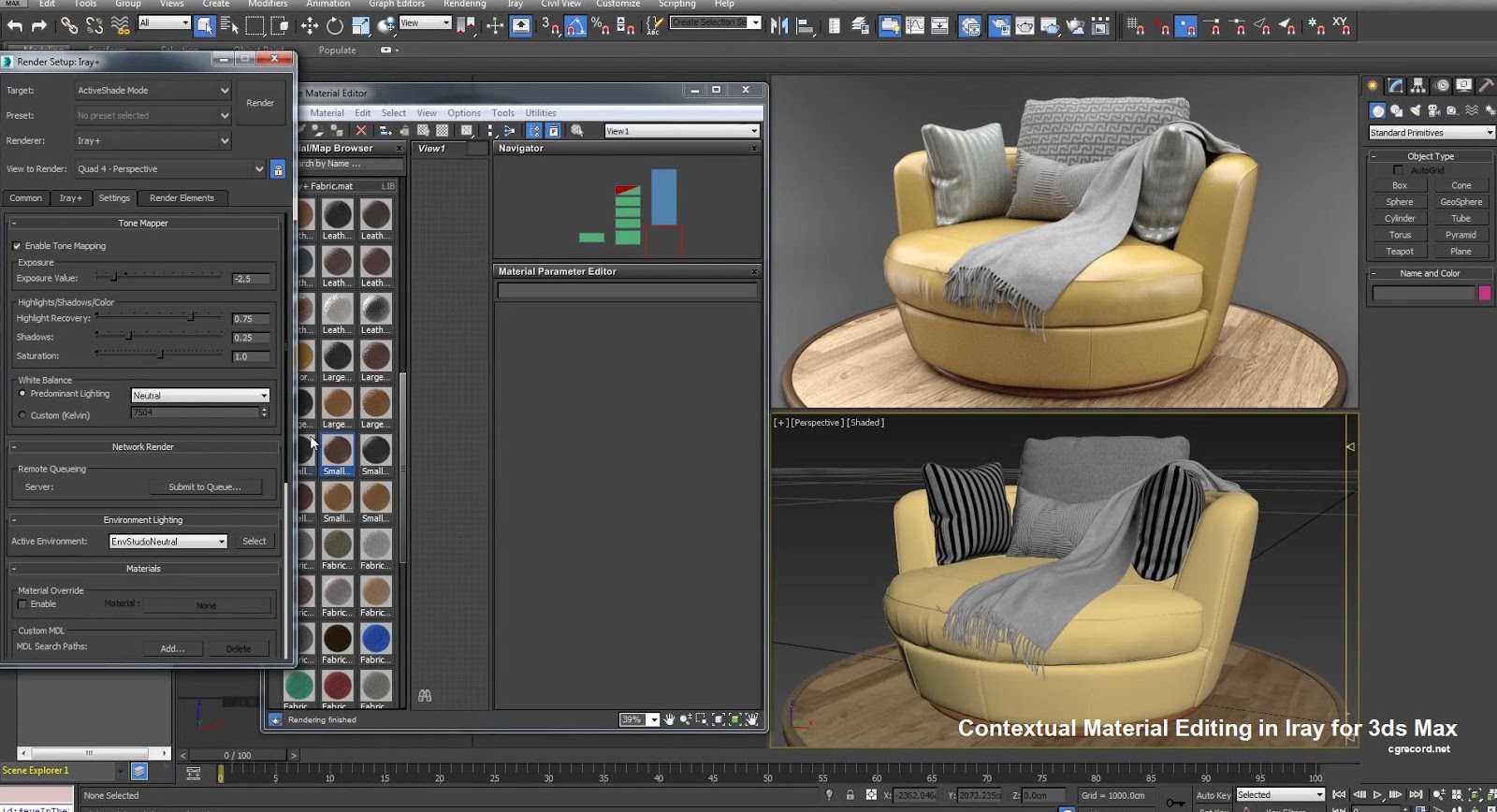Click the lock icon beside View to Render

click(278, 169)
